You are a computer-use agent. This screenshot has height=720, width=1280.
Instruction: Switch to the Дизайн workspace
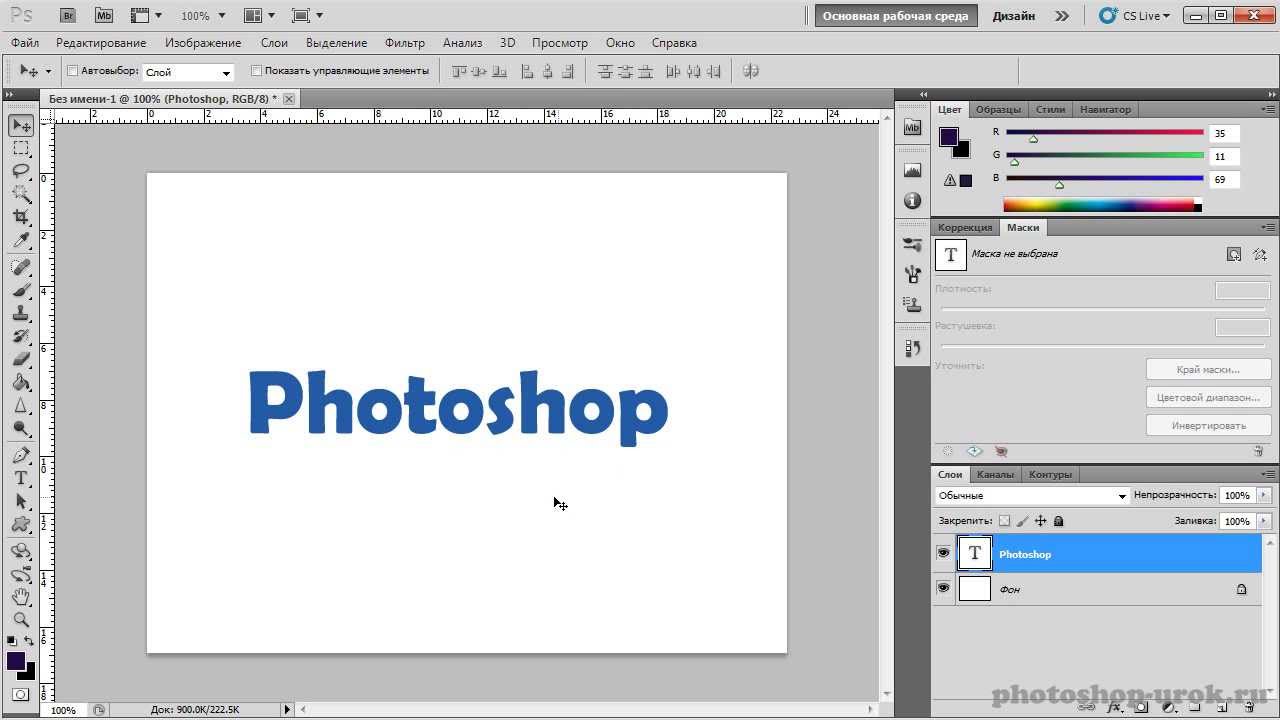coord(1014,16)
